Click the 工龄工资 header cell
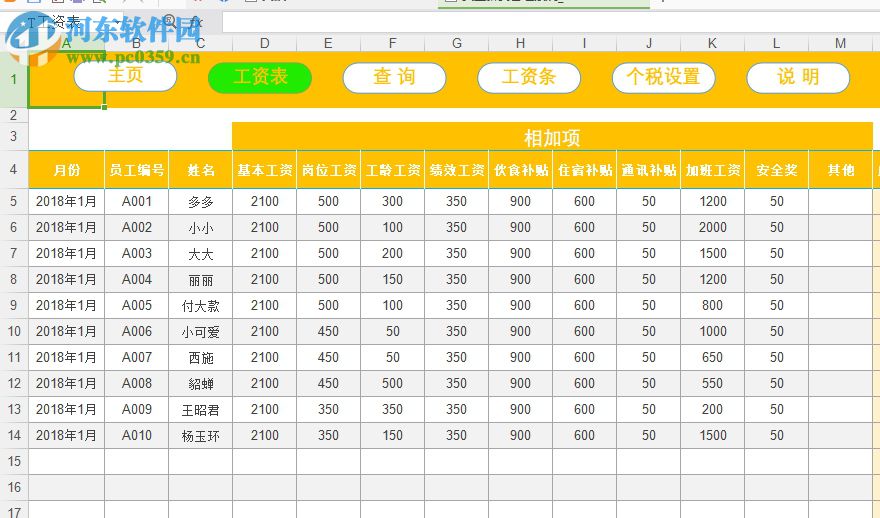880x518 pixels. click(x=392, y=170)
